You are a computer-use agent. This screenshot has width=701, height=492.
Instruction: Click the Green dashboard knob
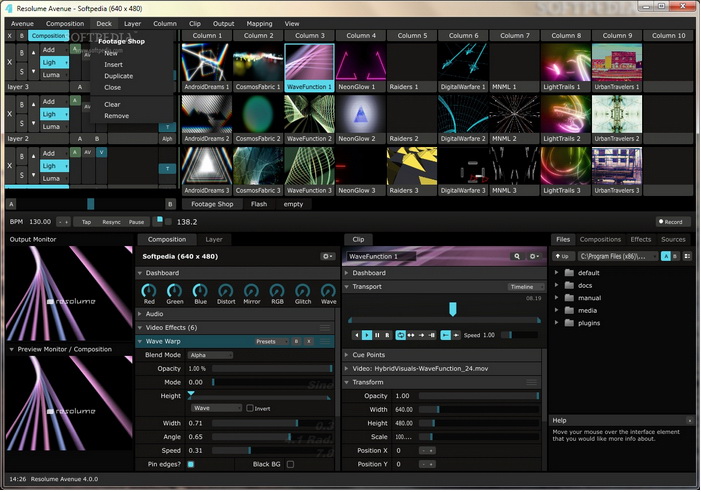coord(174,291)
